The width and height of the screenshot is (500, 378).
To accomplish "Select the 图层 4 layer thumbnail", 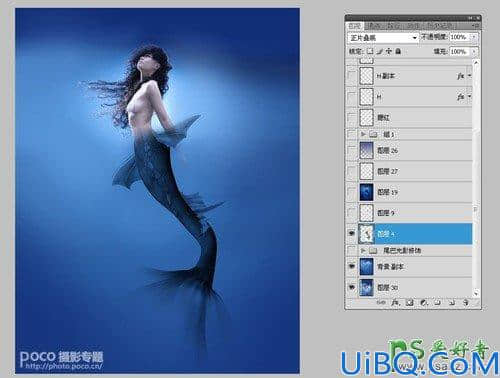I will point(367,234).
